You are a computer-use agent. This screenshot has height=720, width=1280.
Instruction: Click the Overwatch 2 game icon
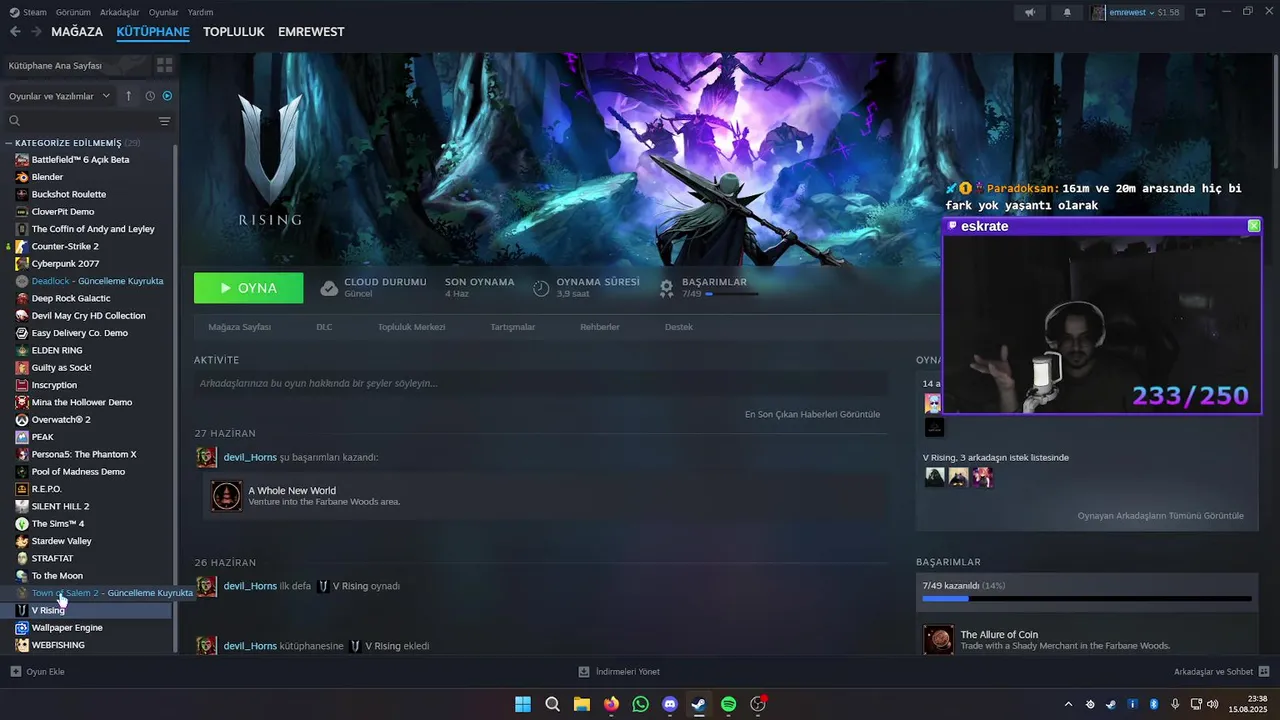(22, 420)
